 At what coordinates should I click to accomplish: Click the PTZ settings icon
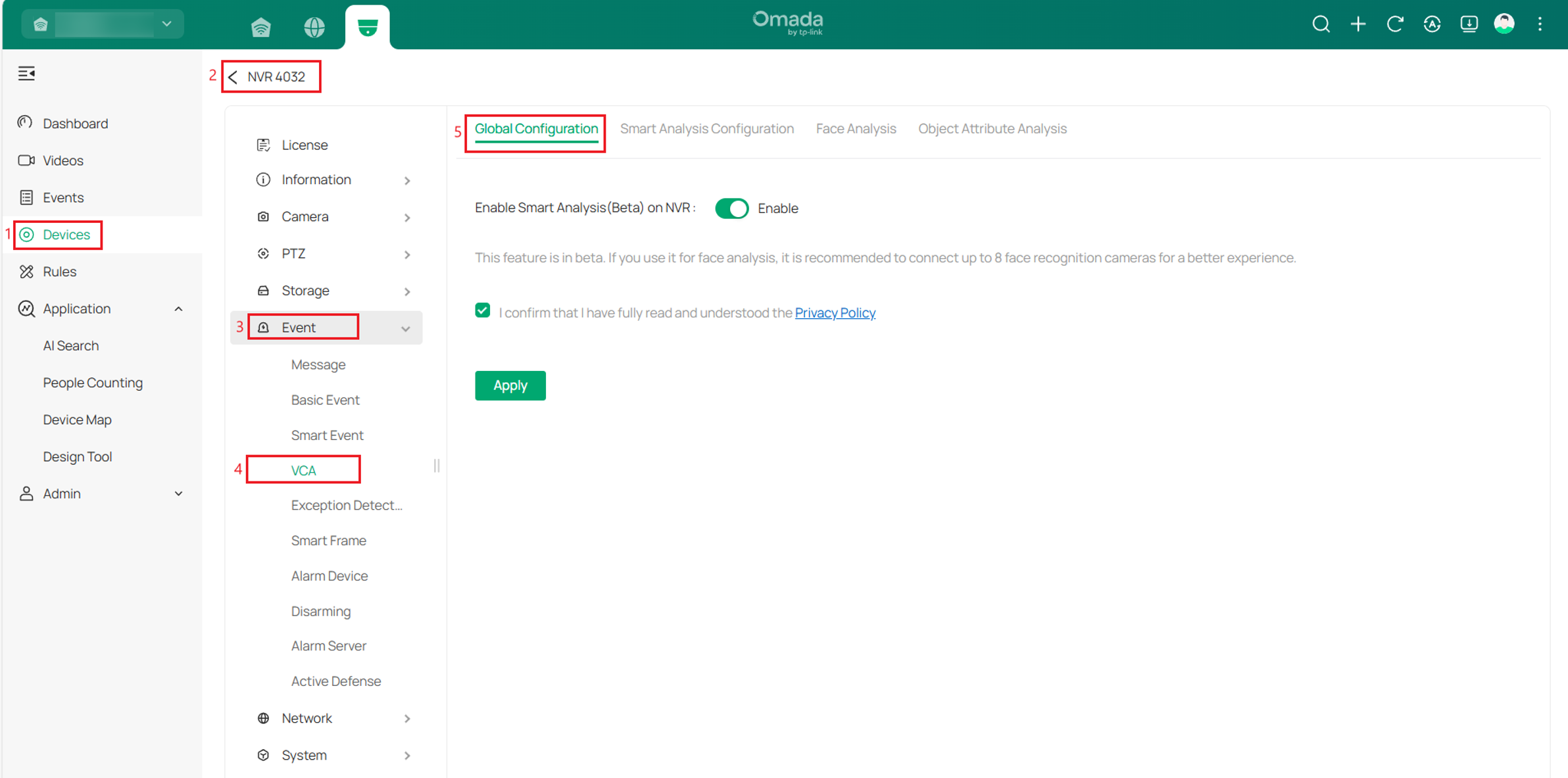coord(263,253)
